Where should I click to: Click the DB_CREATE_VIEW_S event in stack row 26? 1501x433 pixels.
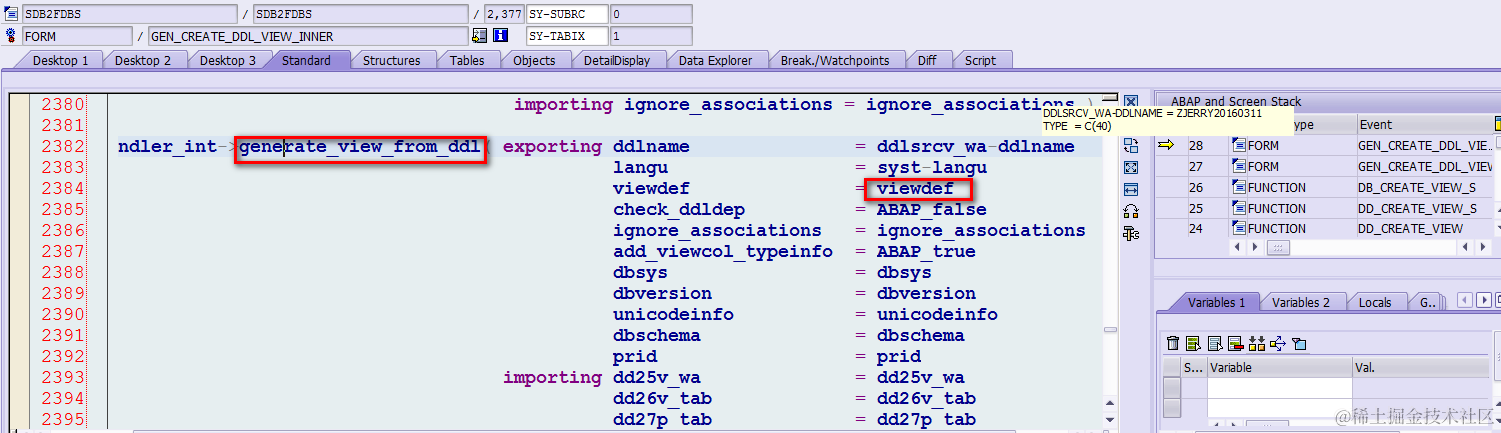point(1418,187)
